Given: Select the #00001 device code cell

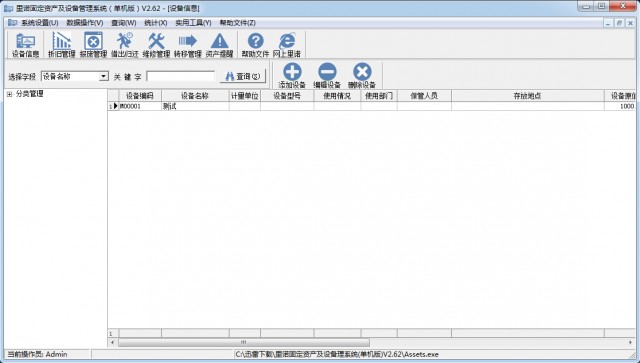Looking at the screenshot, I should tap(140, 106).
